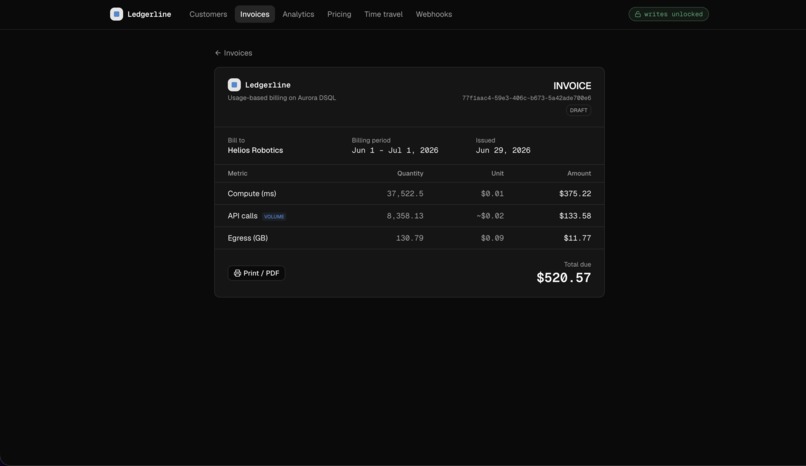Viewport: 806px width, 466px height.
Task: Click the Quantity column header
Action: (x=410, y=174)
